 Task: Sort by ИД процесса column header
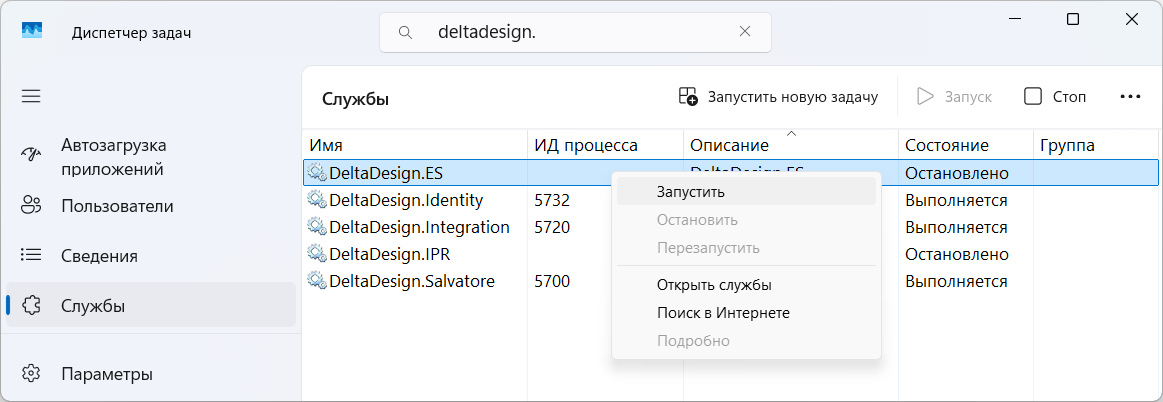click(x=605, y=145)
